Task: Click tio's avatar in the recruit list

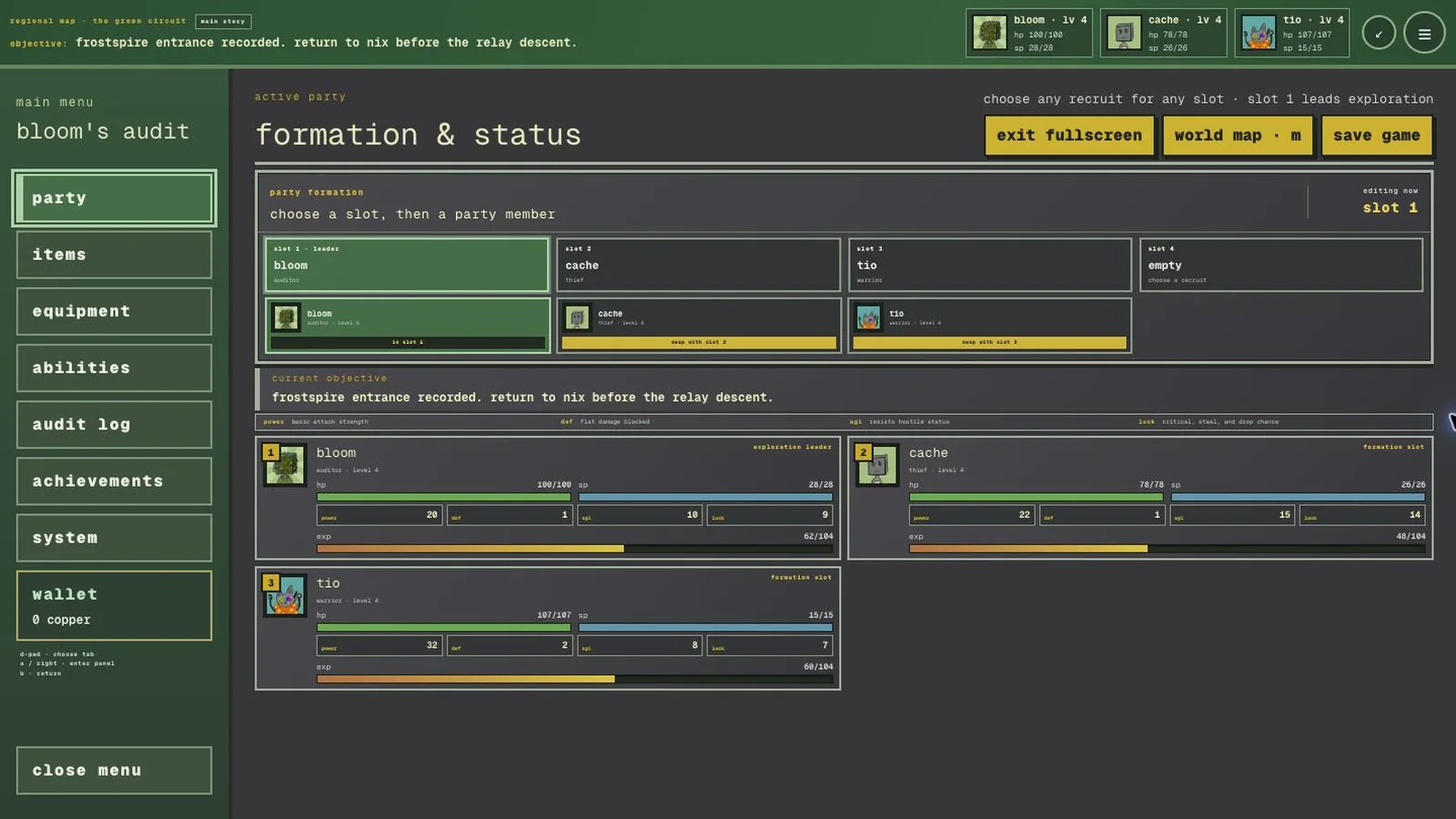Action: [x=868, y=318]
